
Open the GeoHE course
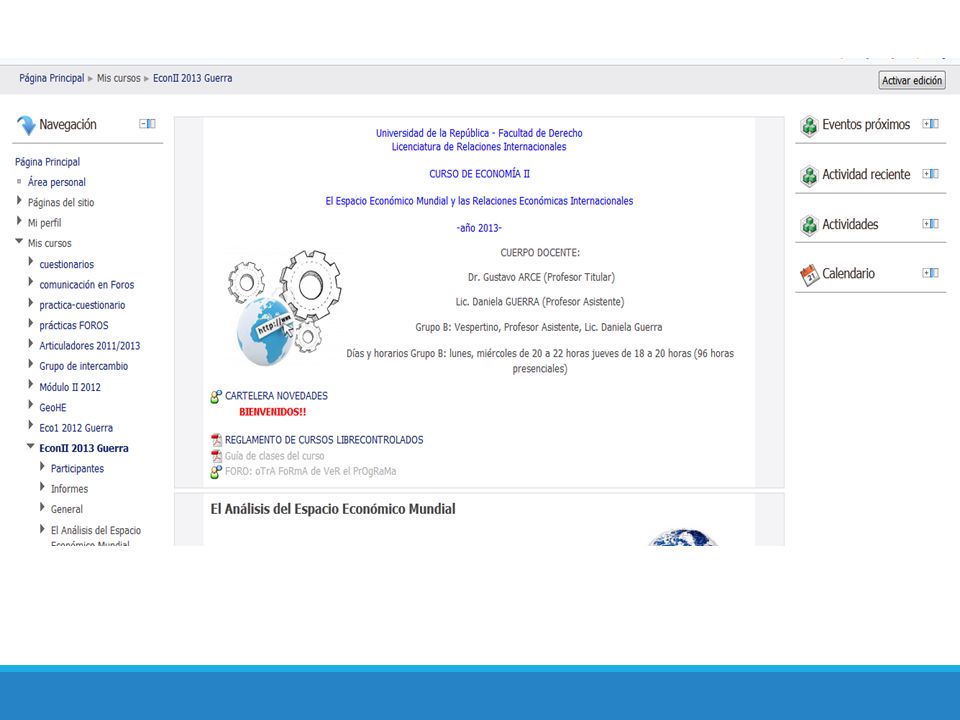[x=53, y=407]
